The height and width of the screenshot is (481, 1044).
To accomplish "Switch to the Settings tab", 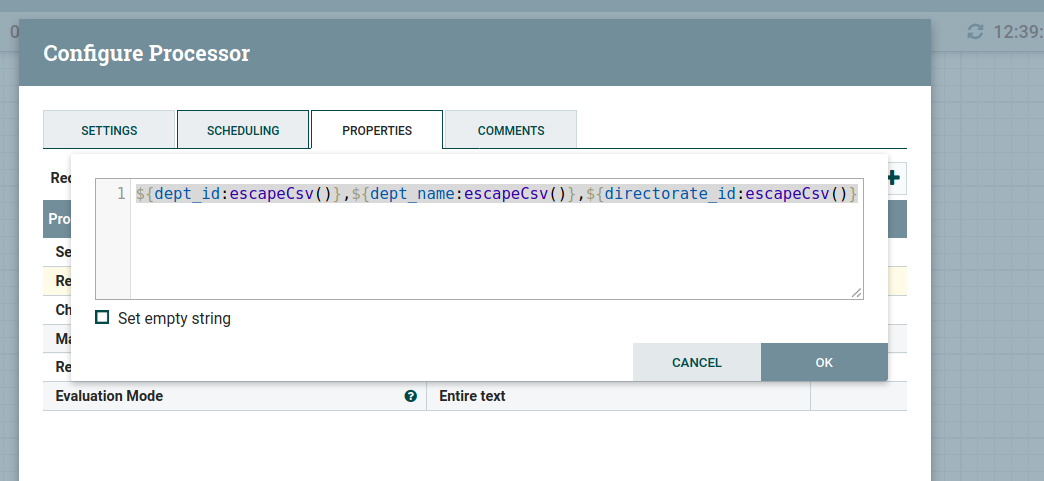I will tap(109, 130).
